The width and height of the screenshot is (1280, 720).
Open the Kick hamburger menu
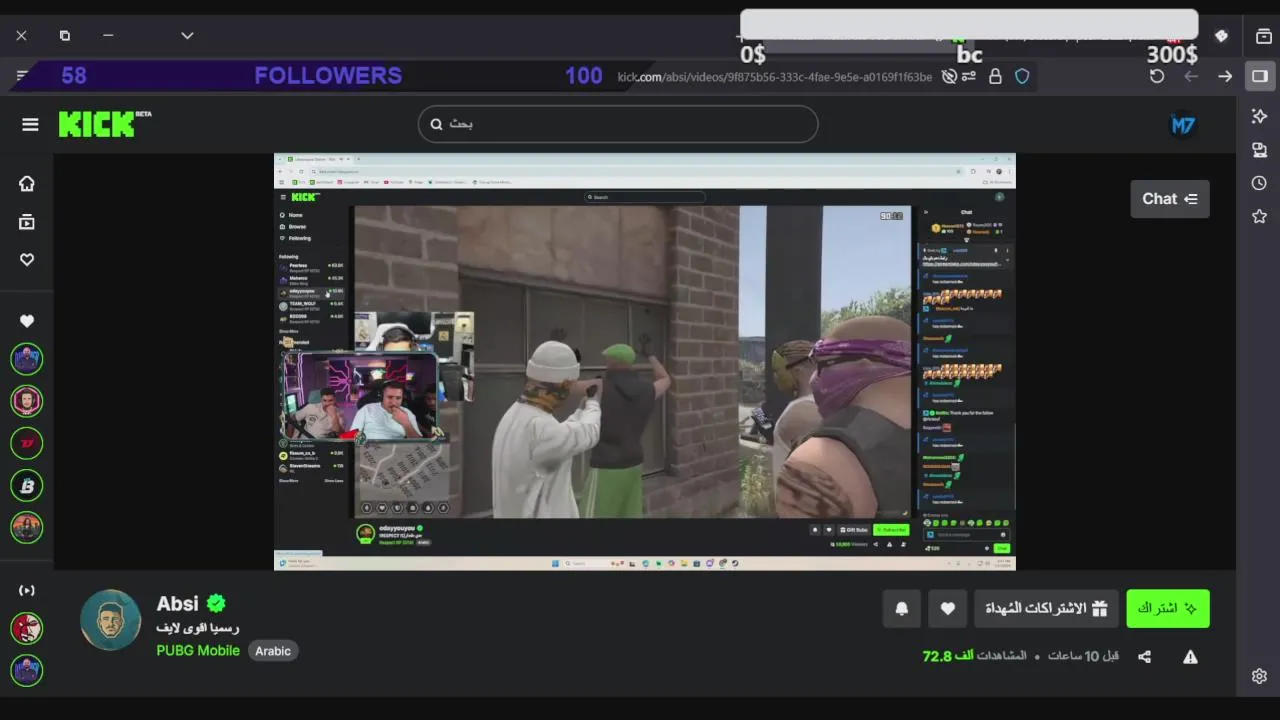tap(30, 124)
